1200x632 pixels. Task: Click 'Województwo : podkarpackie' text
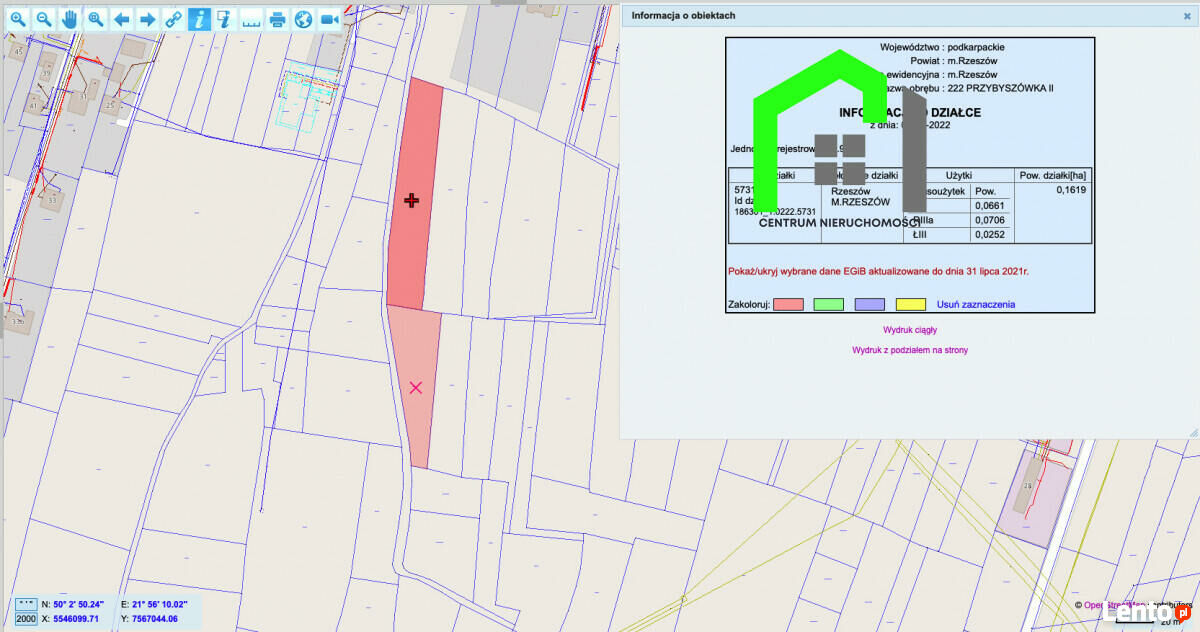[x=942, y=47]
